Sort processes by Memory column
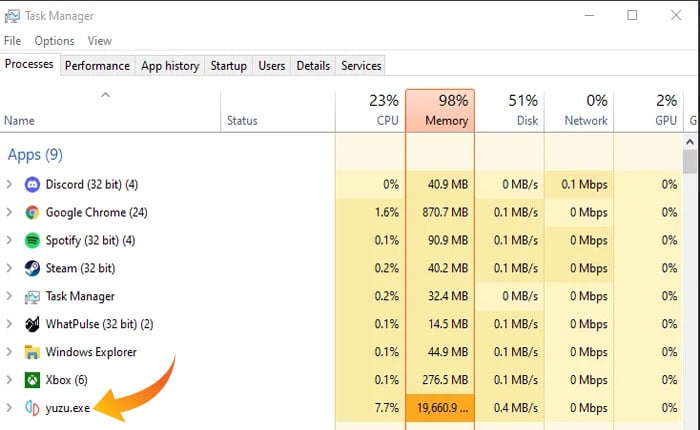Screen dimensions: 700x430 pos(440,110)
